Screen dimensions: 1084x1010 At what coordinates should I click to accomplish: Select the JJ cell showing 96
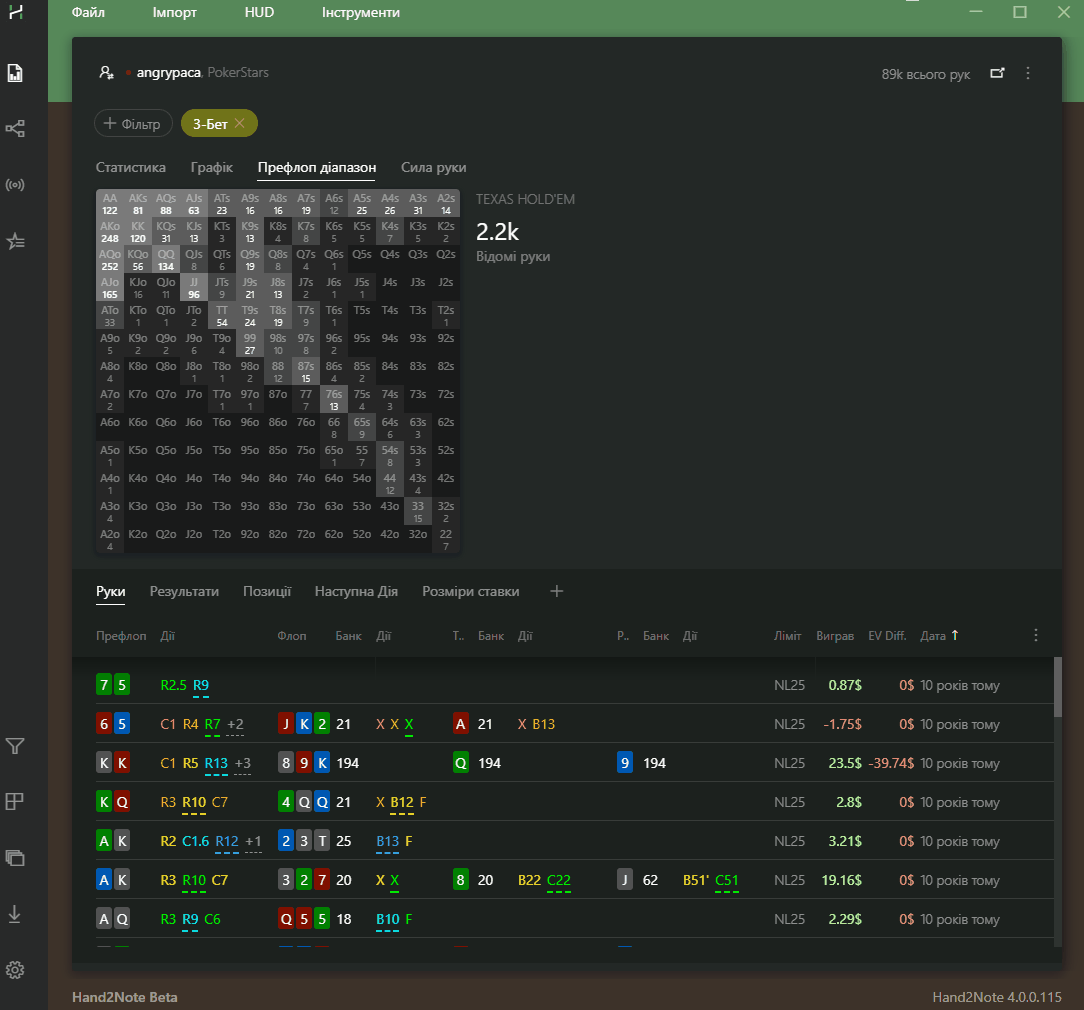pyautogui.click(x=194, y=288)
